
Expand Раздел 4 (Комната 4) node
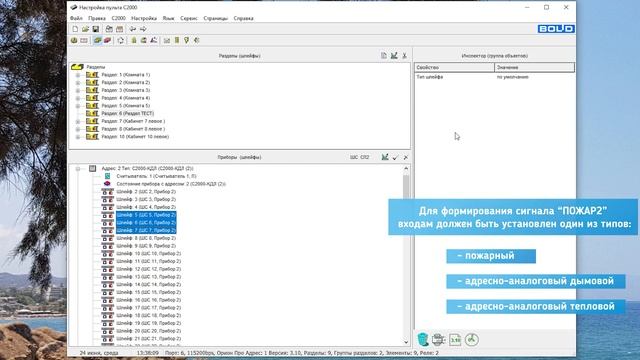pos(78,98)
